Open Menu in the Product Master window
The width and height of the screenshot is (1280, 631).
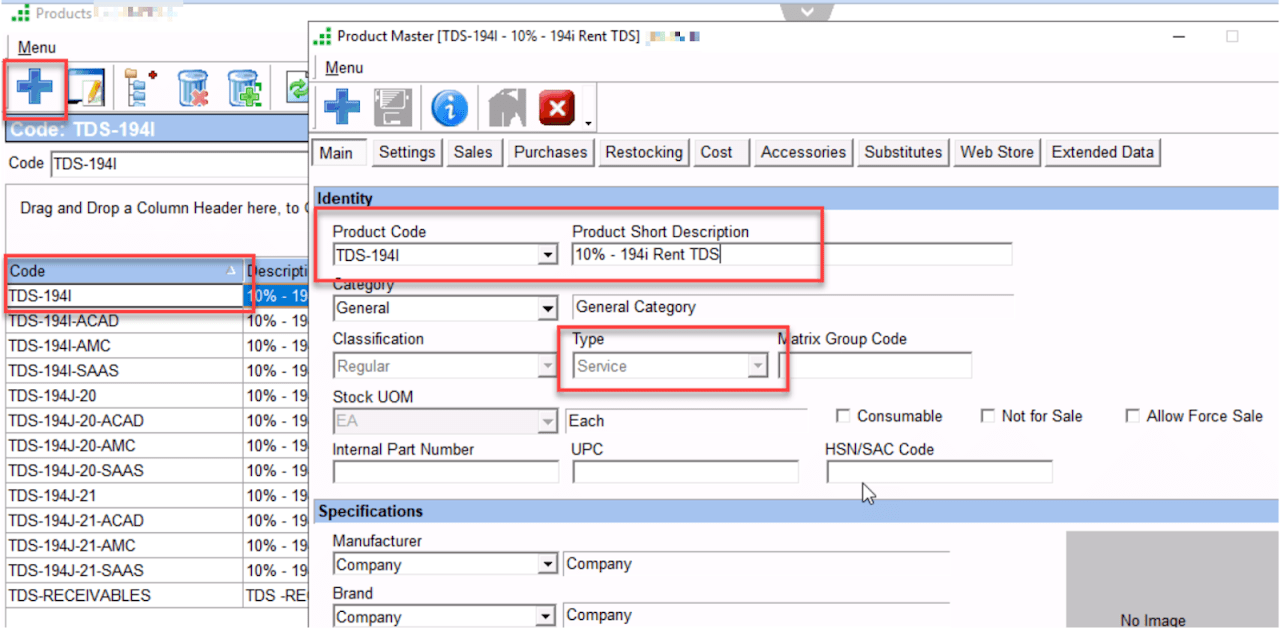344,68
